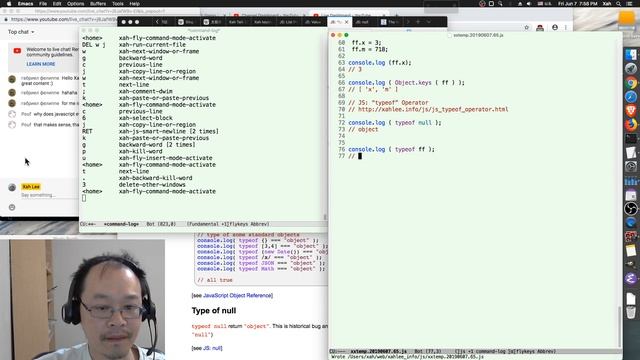
Task: Open Notification Center in menu bar
Action: pyautogui.click(x=629, y=4)
